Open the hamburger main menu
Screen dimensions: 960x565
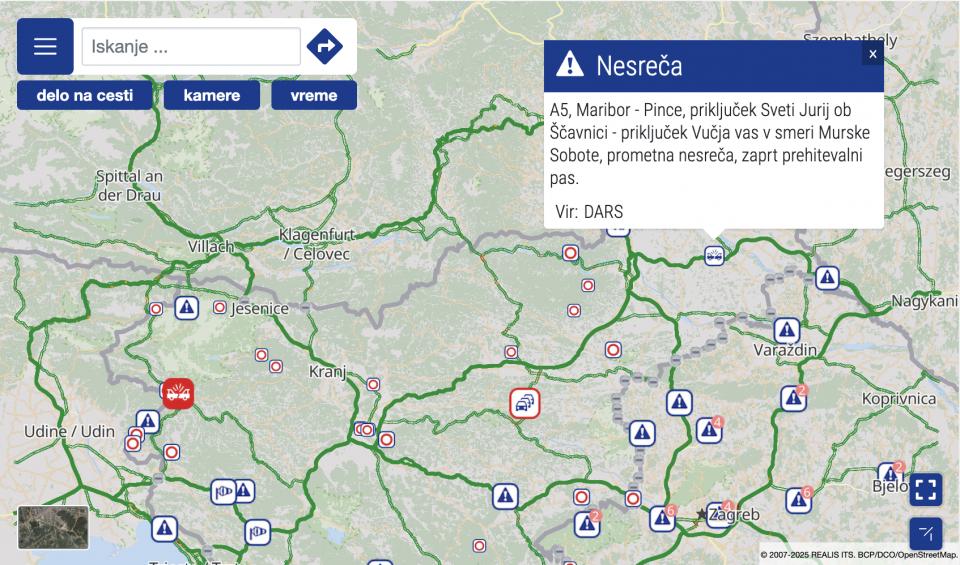pos(45,46)
